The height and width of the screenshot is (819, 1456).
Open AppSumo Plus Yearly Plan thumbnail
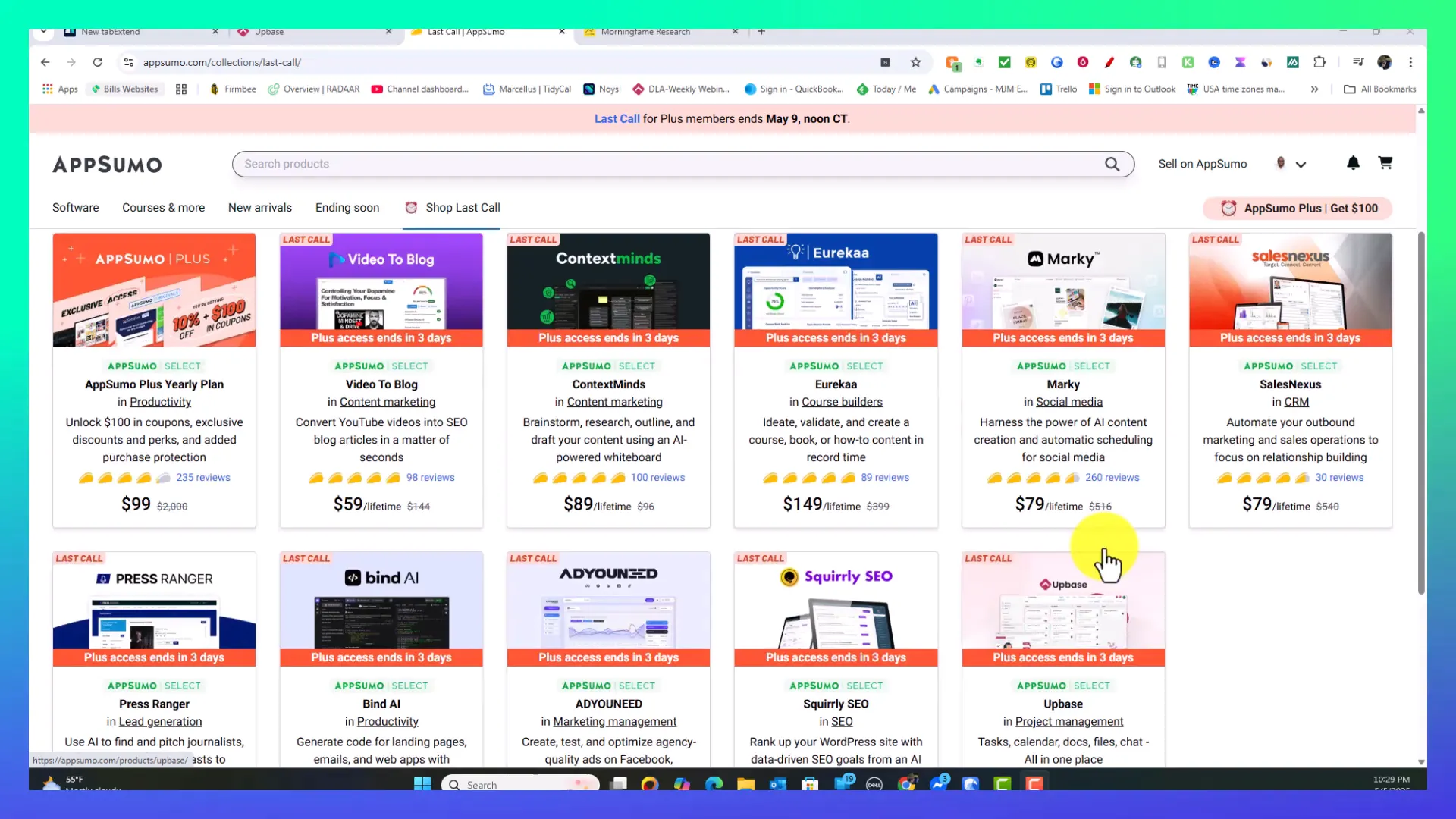click(x=154, y=290)
